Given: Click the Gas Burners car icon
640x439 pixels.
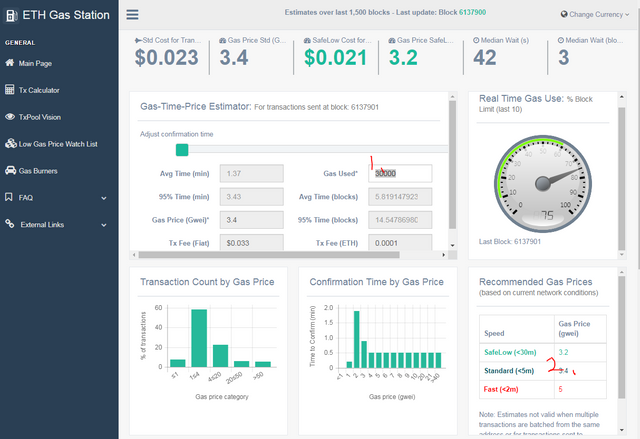Looking at the screenshot, I should [10, 171].
